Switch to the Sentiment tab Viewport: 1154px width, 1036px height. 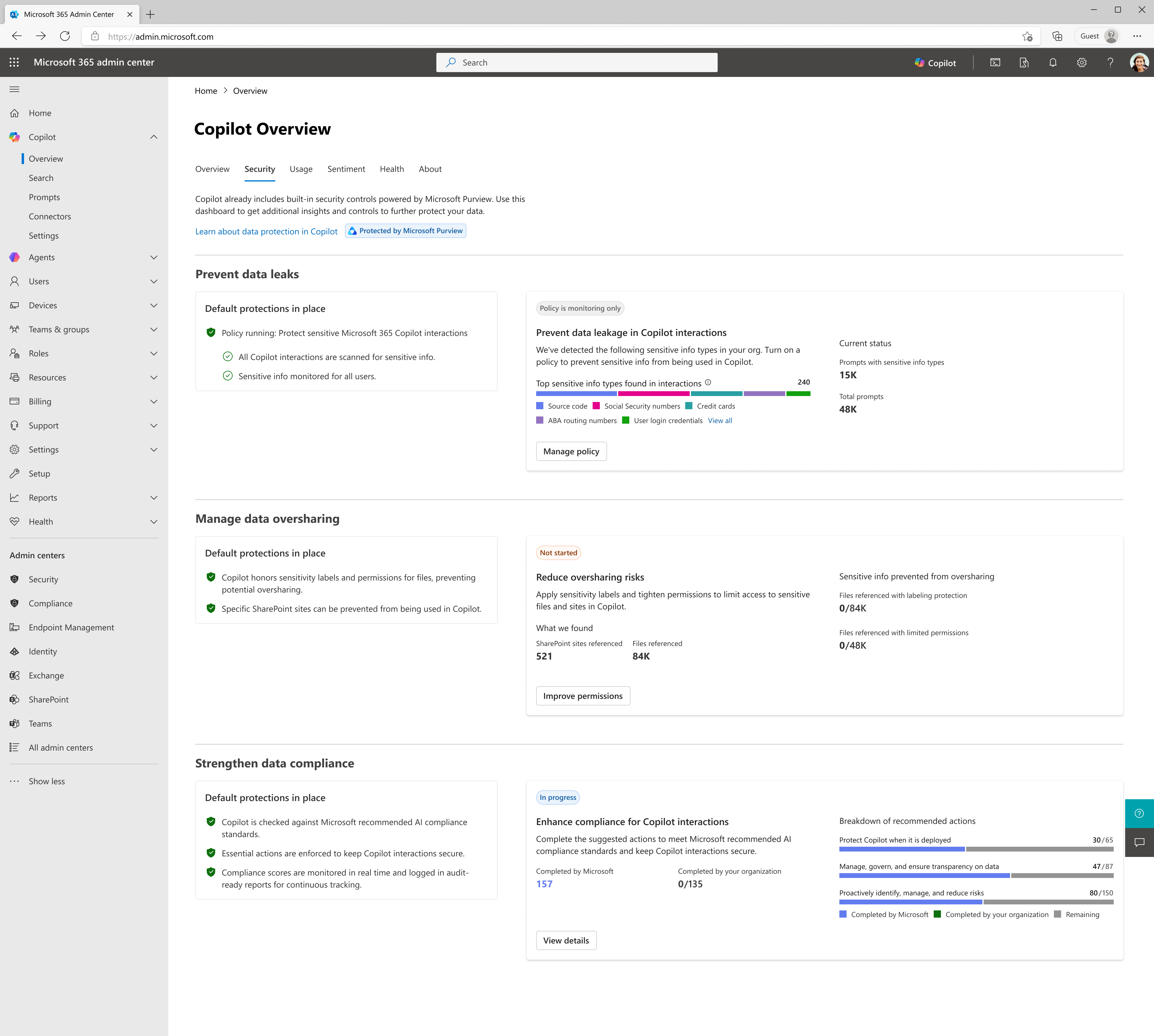coord(346,169)
